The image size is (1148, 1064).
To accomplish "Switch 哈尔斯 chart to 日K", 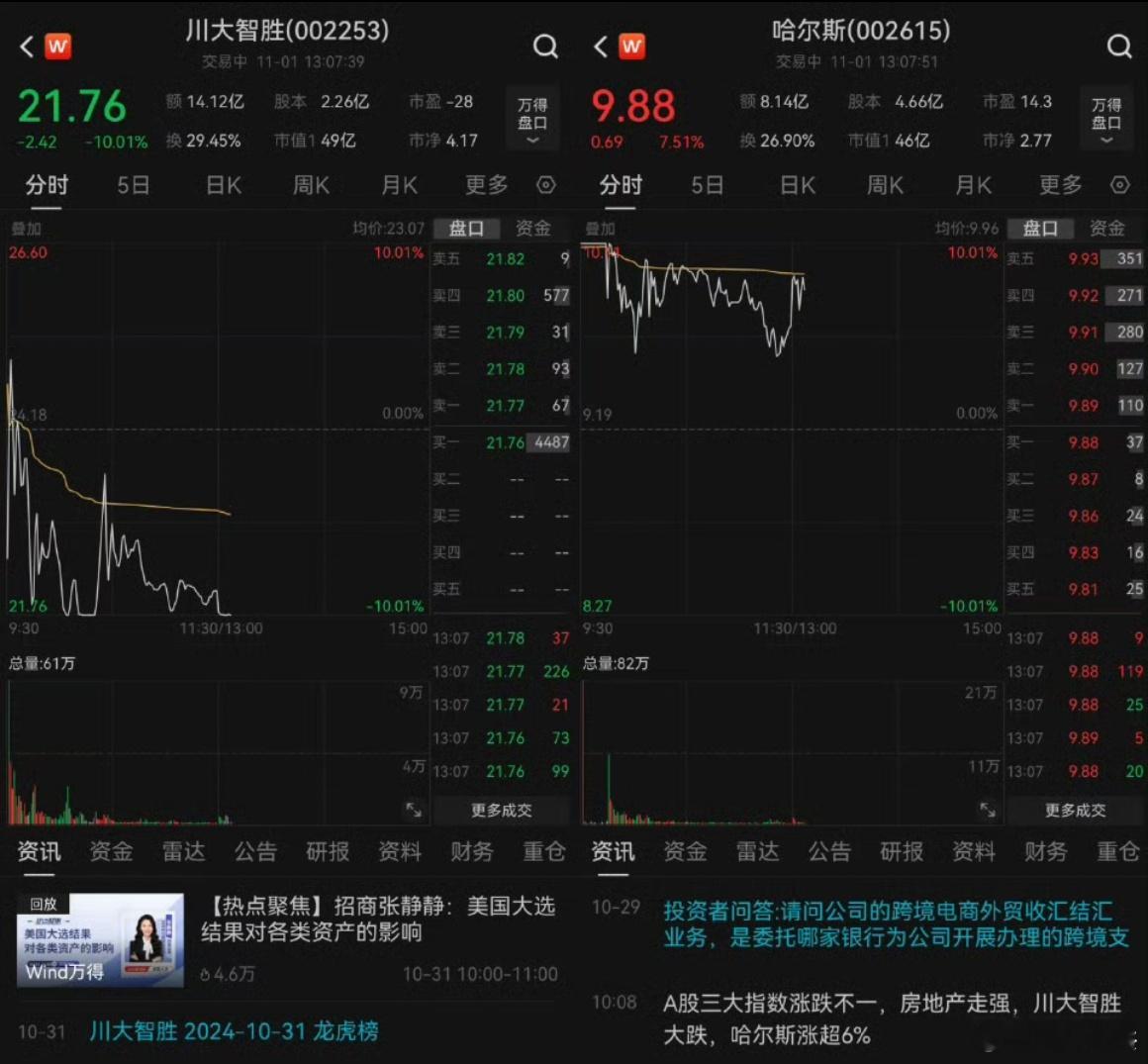I will (x=798, y=185).
